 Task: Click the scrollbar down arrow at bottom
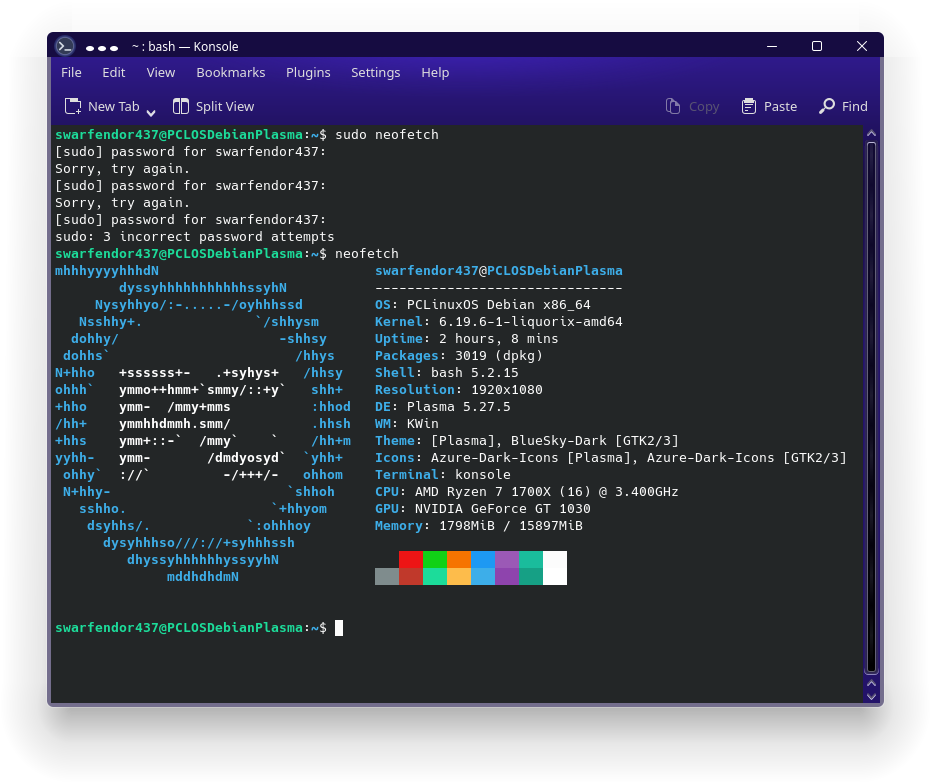coord(872,696)
